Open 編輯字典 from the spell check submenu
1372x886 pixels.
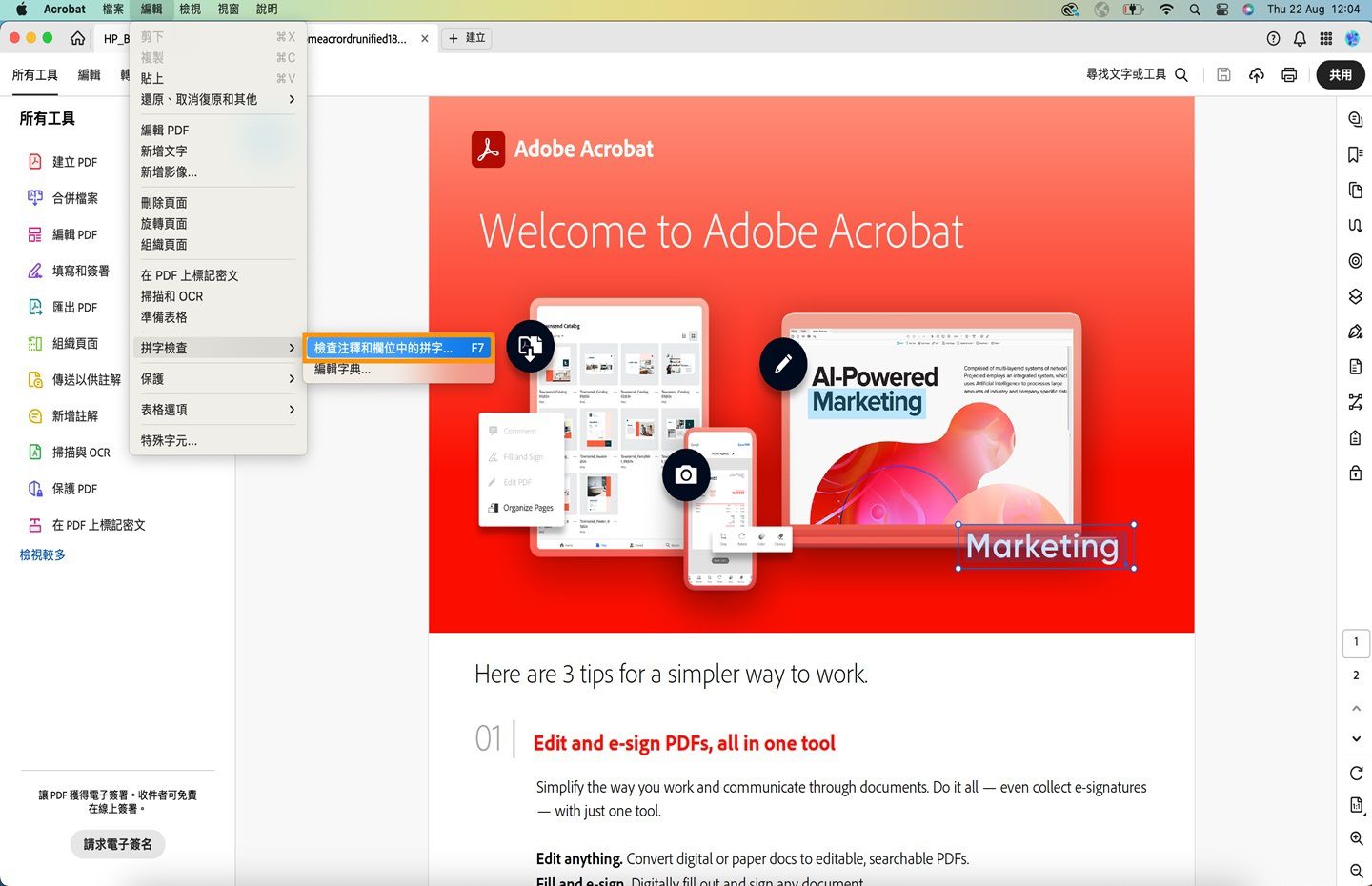(341, 370)
